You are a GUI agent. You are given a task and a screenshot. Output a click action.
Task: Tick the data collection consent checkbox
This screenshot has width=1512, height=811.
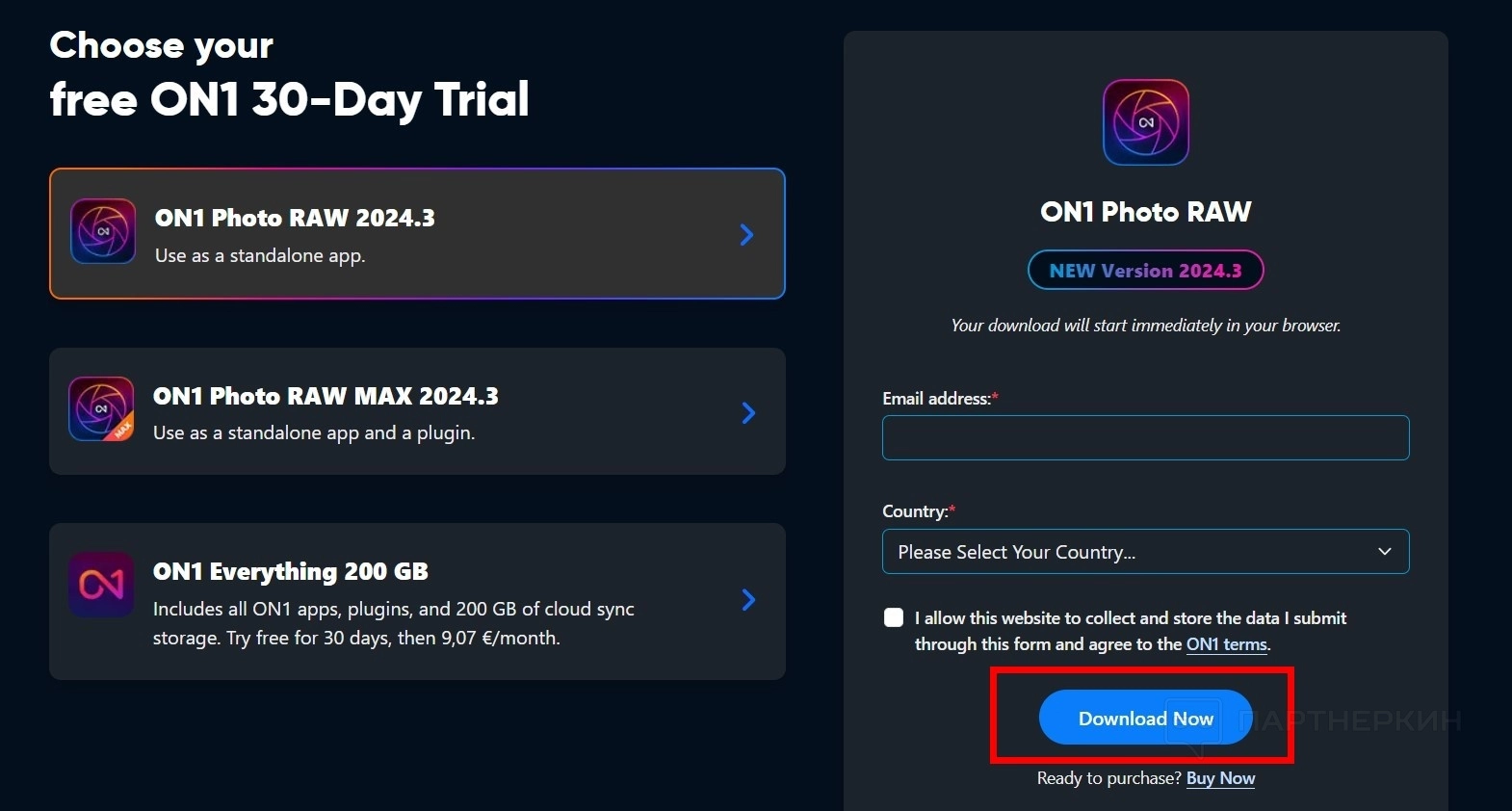pos(894,617)
